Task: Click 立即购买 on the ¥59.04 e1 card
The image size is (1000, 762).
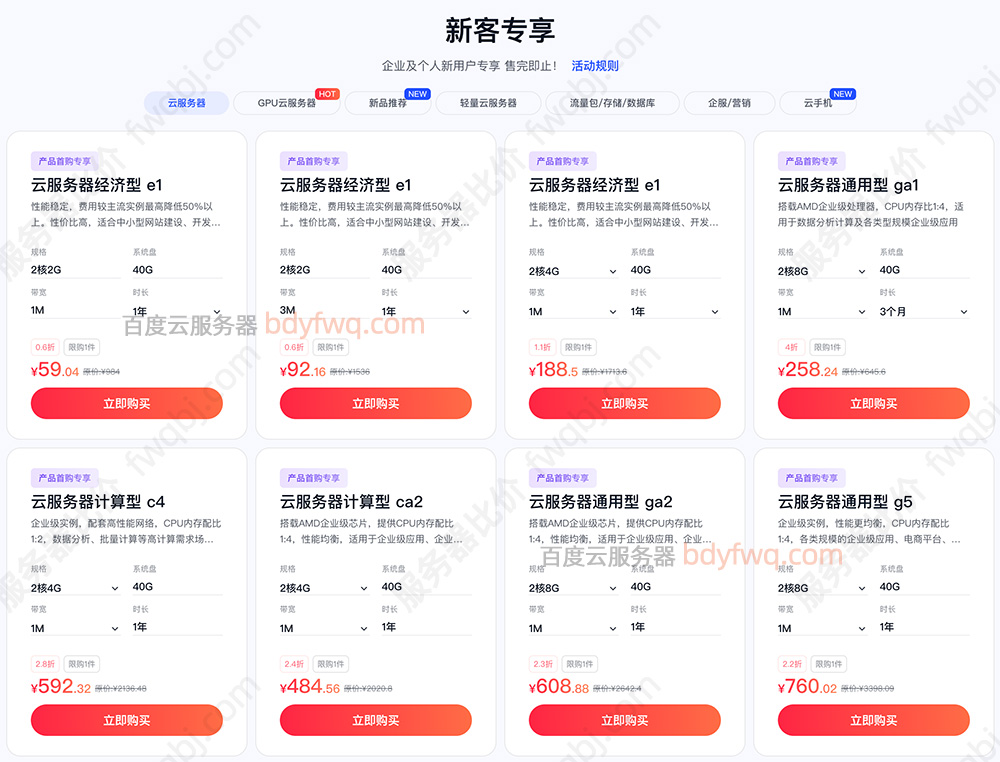Action: click(x=126, y=403)
